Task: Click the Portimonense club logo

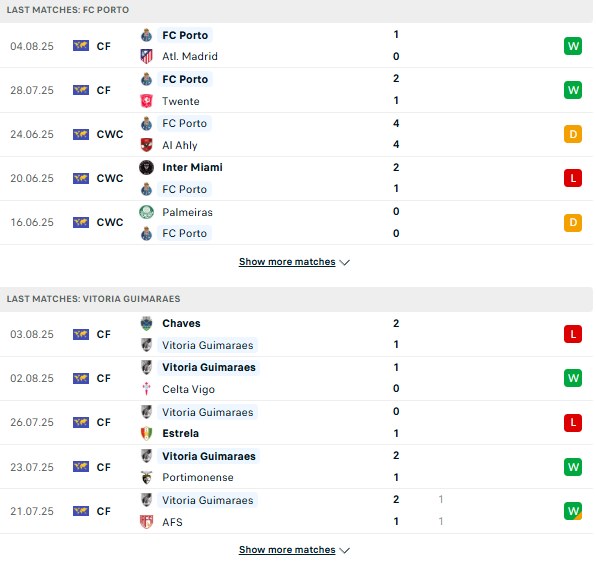Action: (146, 477)
